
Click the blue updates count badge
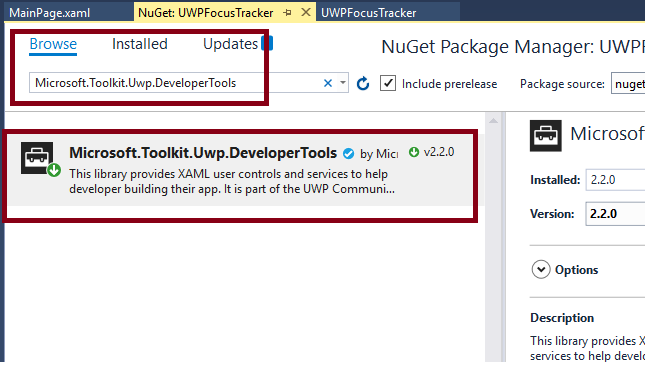tap(267, 43)
